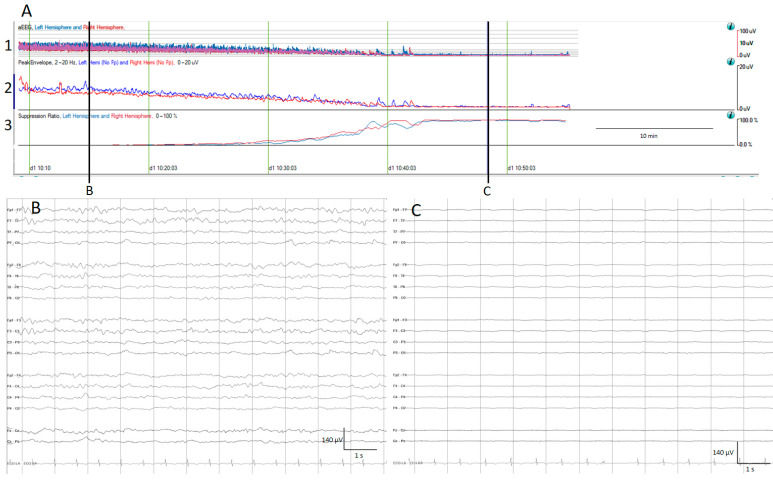Click the 20 uV PeakEnvelope scale label
Viewport: 773px width, 480px height.
pyautogui.click(x=746, y=67)
